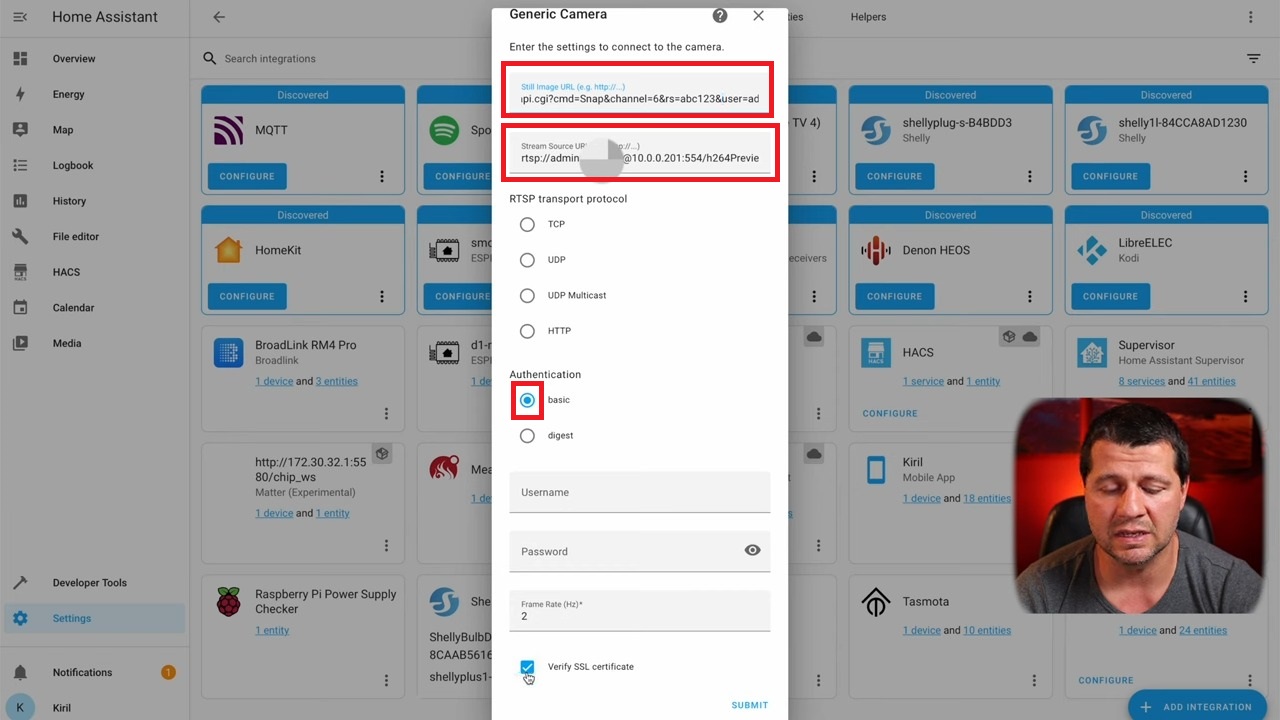Viewport: 1280px width, 720px height.
Task: Open shellyplug-s-B4BDD3 options menu
Action: click(x=1030, y=176)
